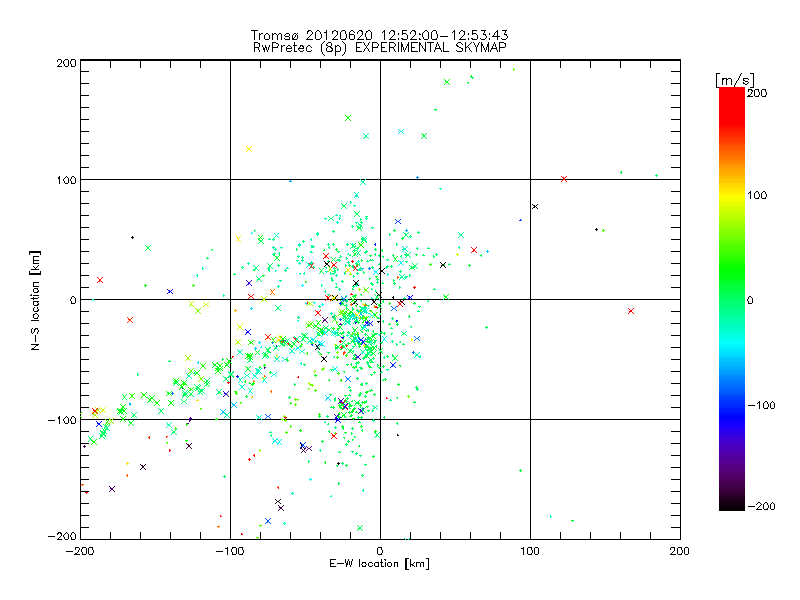The width and height of the screenshot is (800, 600).
Task: Click the y-axis tick label "100"
Action: click(66, 180)
